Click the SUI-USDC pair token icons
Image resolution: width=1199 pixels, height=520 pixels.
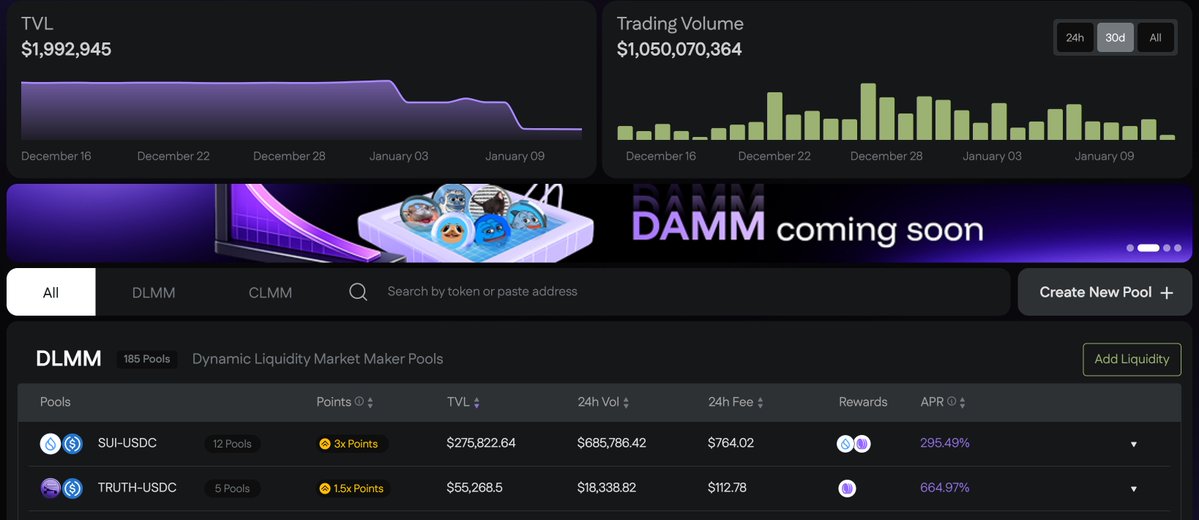61,444
